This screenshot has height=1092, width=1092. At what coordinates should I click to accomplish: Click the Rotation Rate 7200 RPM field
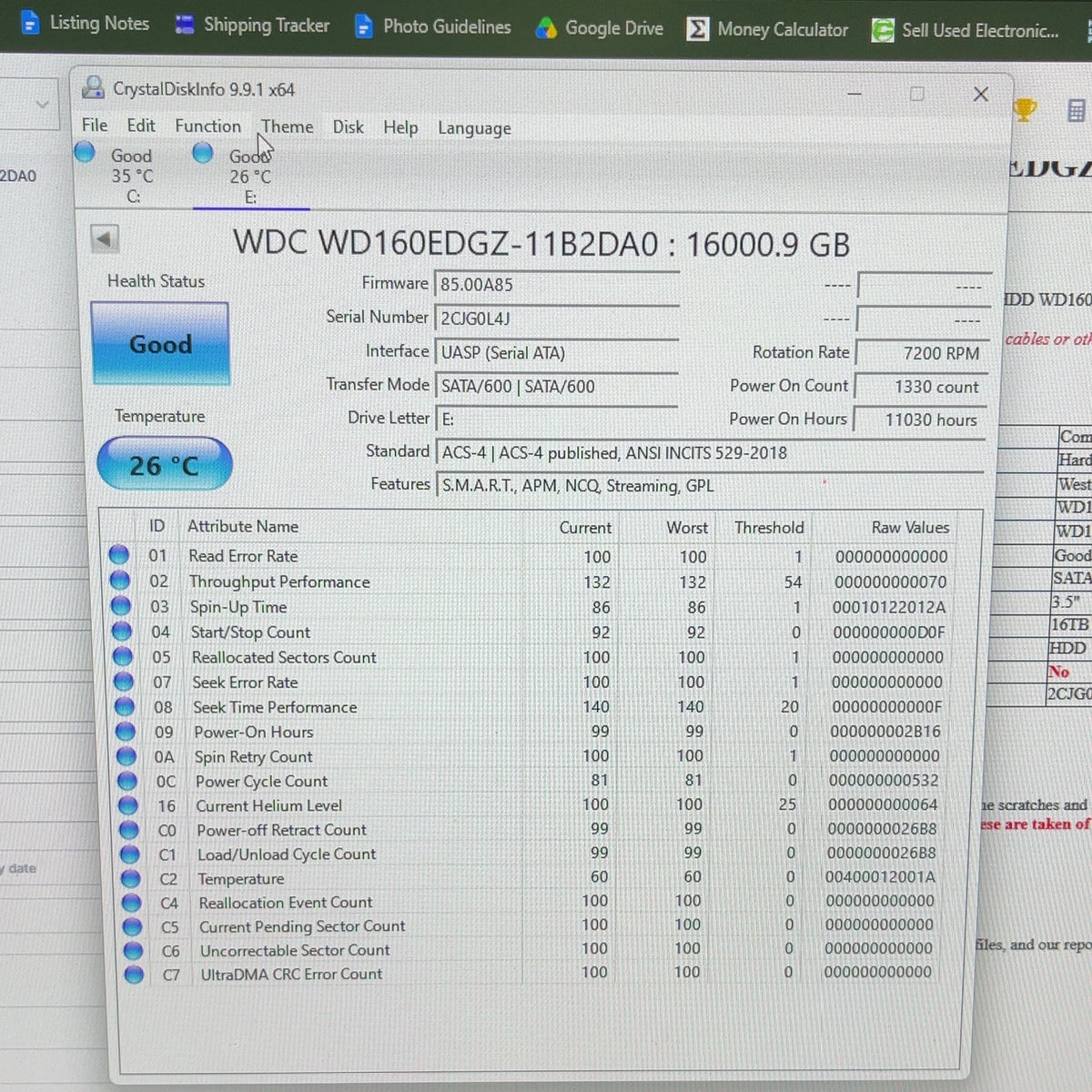coord(923,352)
